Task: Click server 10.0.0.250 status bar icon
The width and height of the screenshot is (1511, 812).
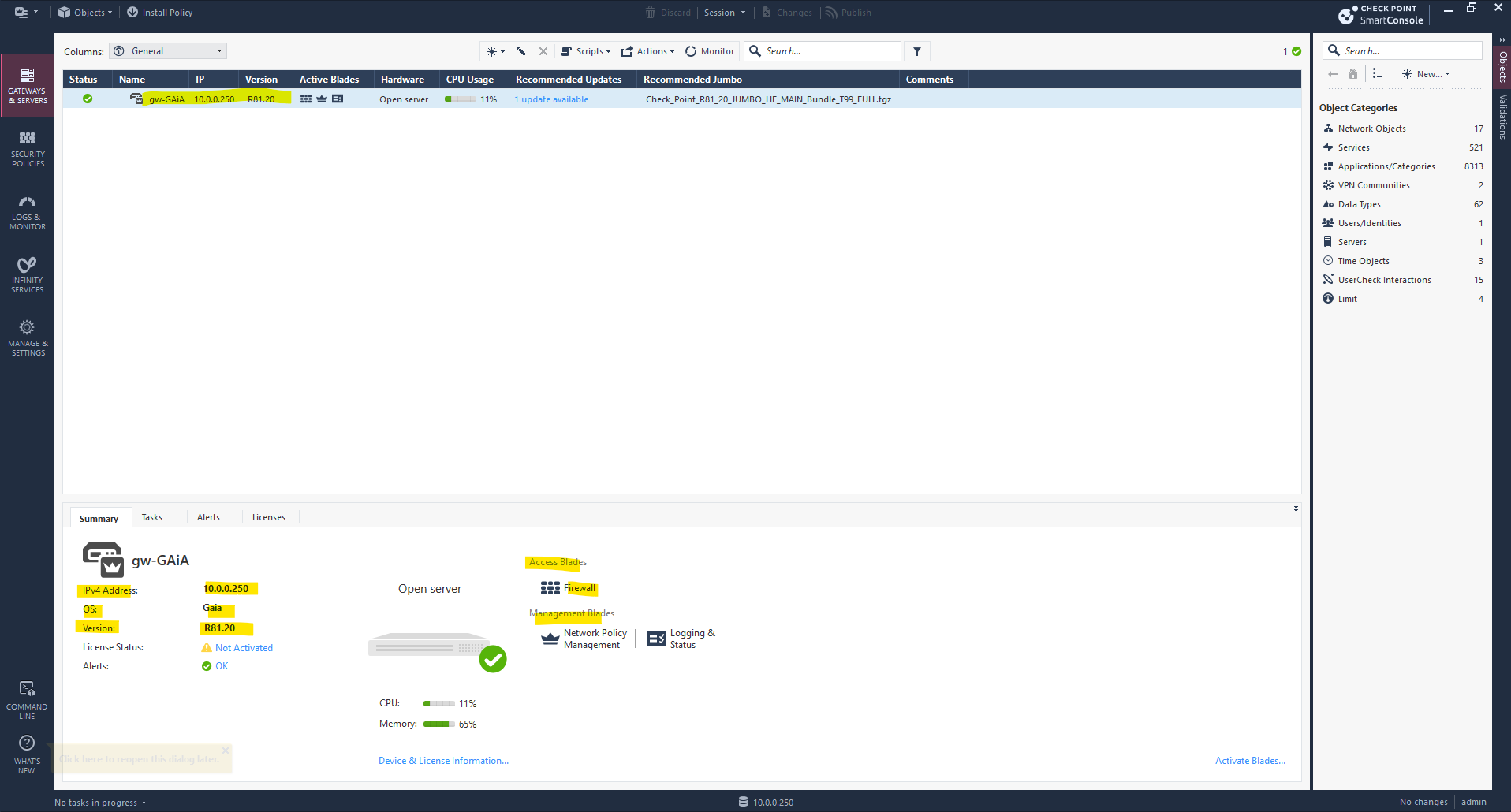Action: point(743,802)
